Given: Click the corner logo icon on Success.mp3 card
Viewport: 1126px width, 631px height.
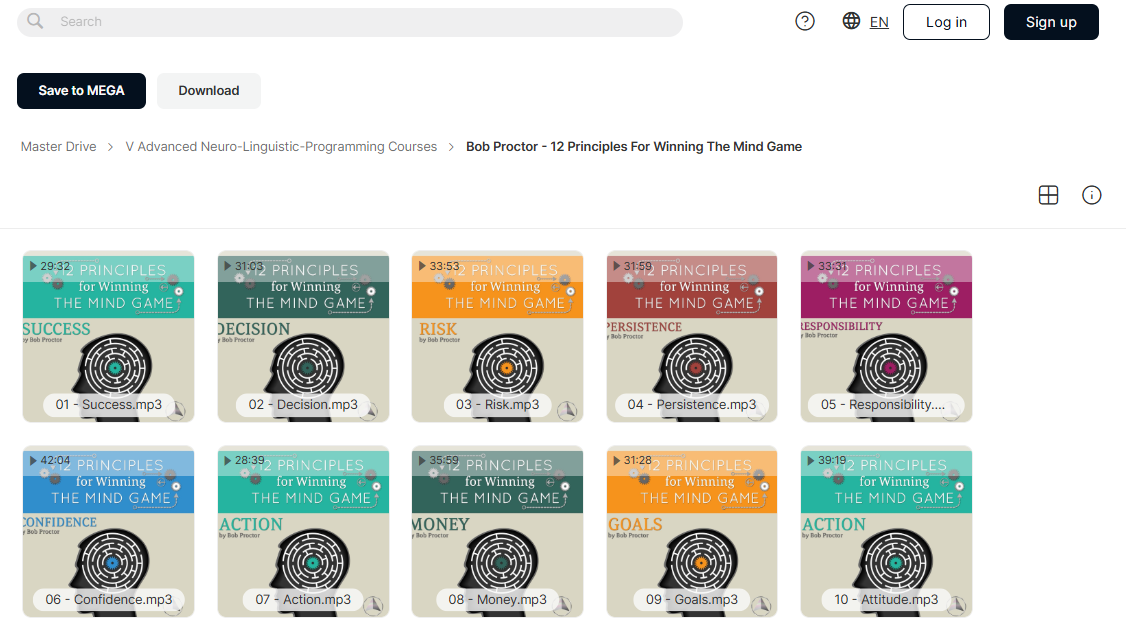Looking at the screenshot, I should click(x=175, y=411).
